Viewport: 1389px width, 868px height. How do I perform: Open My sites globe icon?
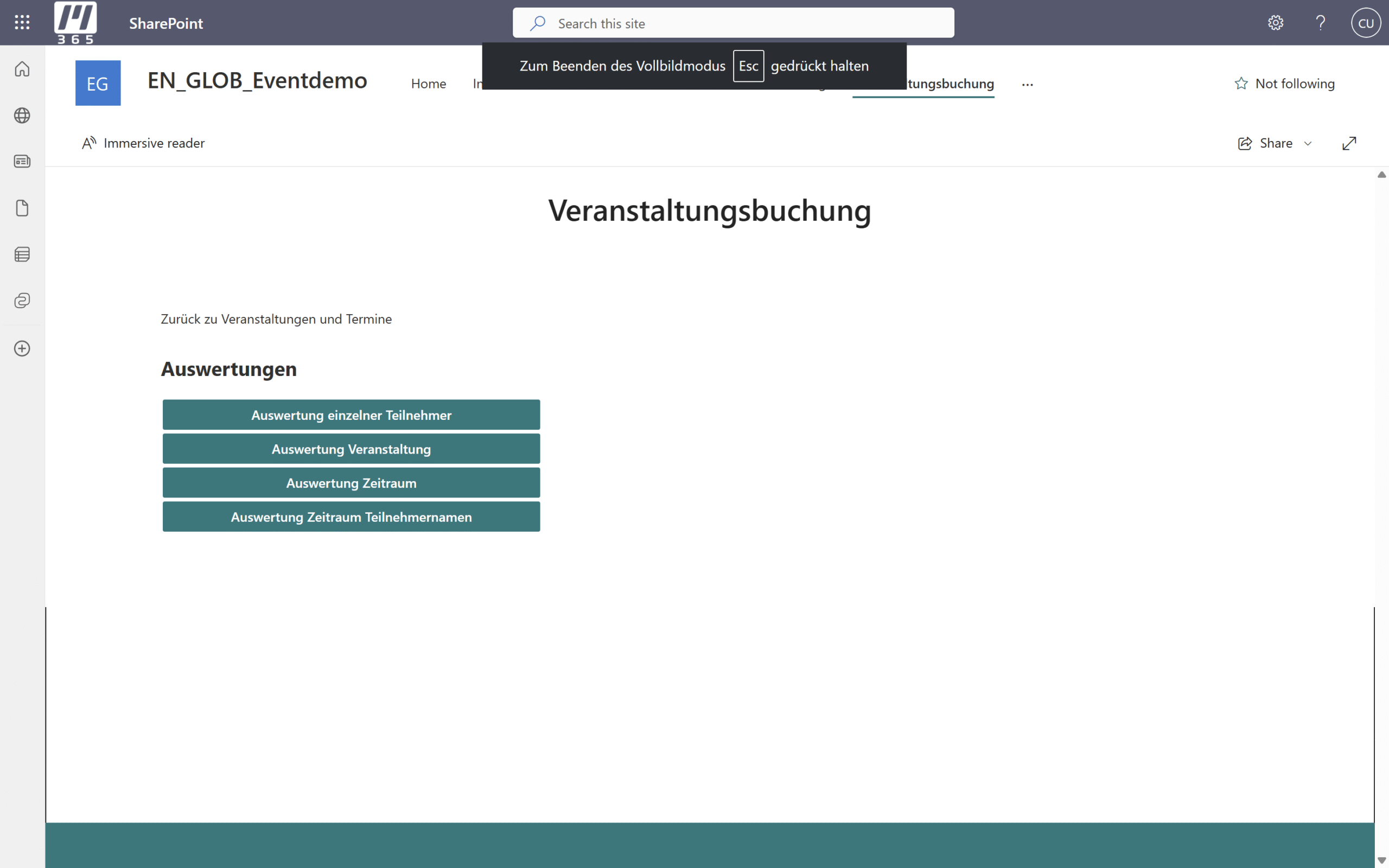pos(22,116)
